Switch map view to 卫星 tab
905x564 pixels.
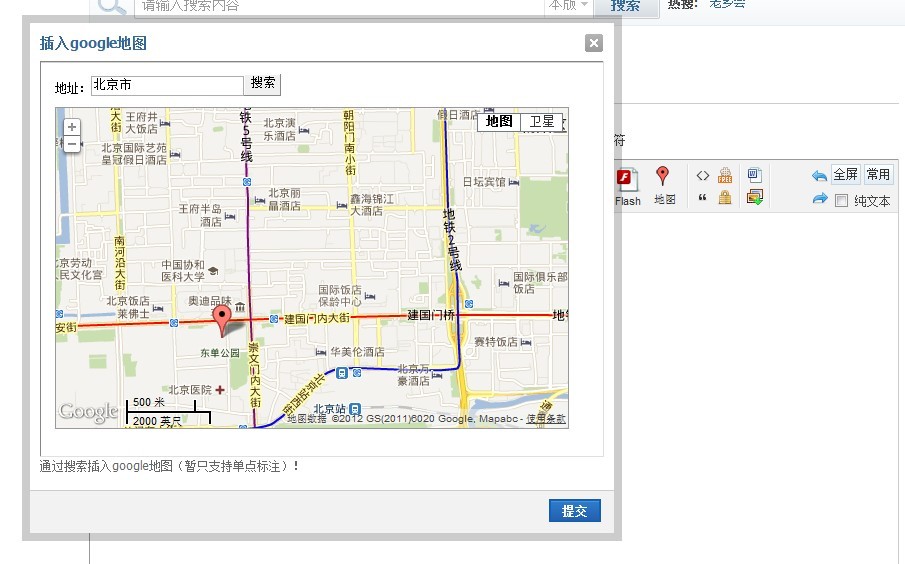click(x=542, y=121)
